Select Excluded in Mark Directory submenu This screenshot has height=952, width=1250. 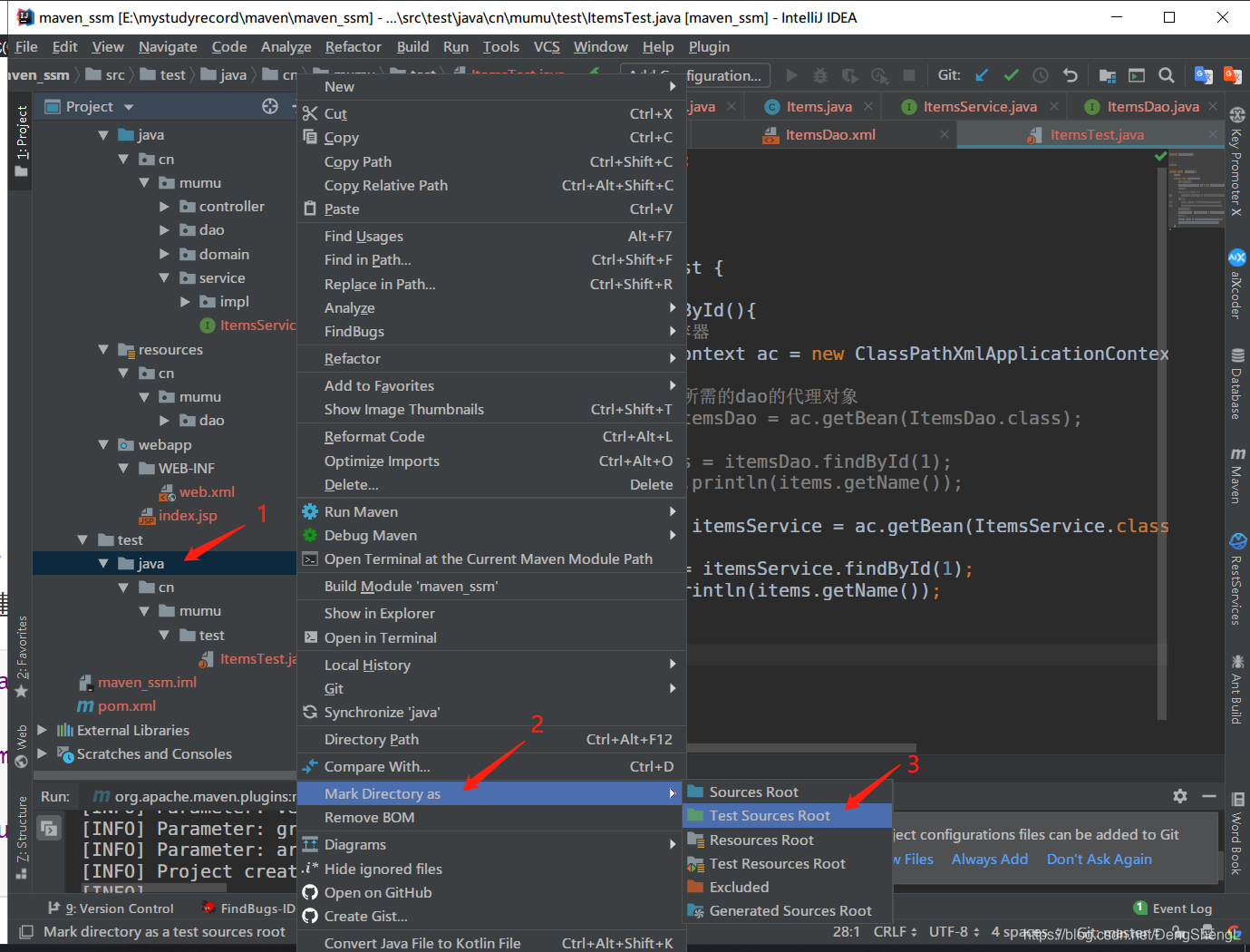point(787,888)
